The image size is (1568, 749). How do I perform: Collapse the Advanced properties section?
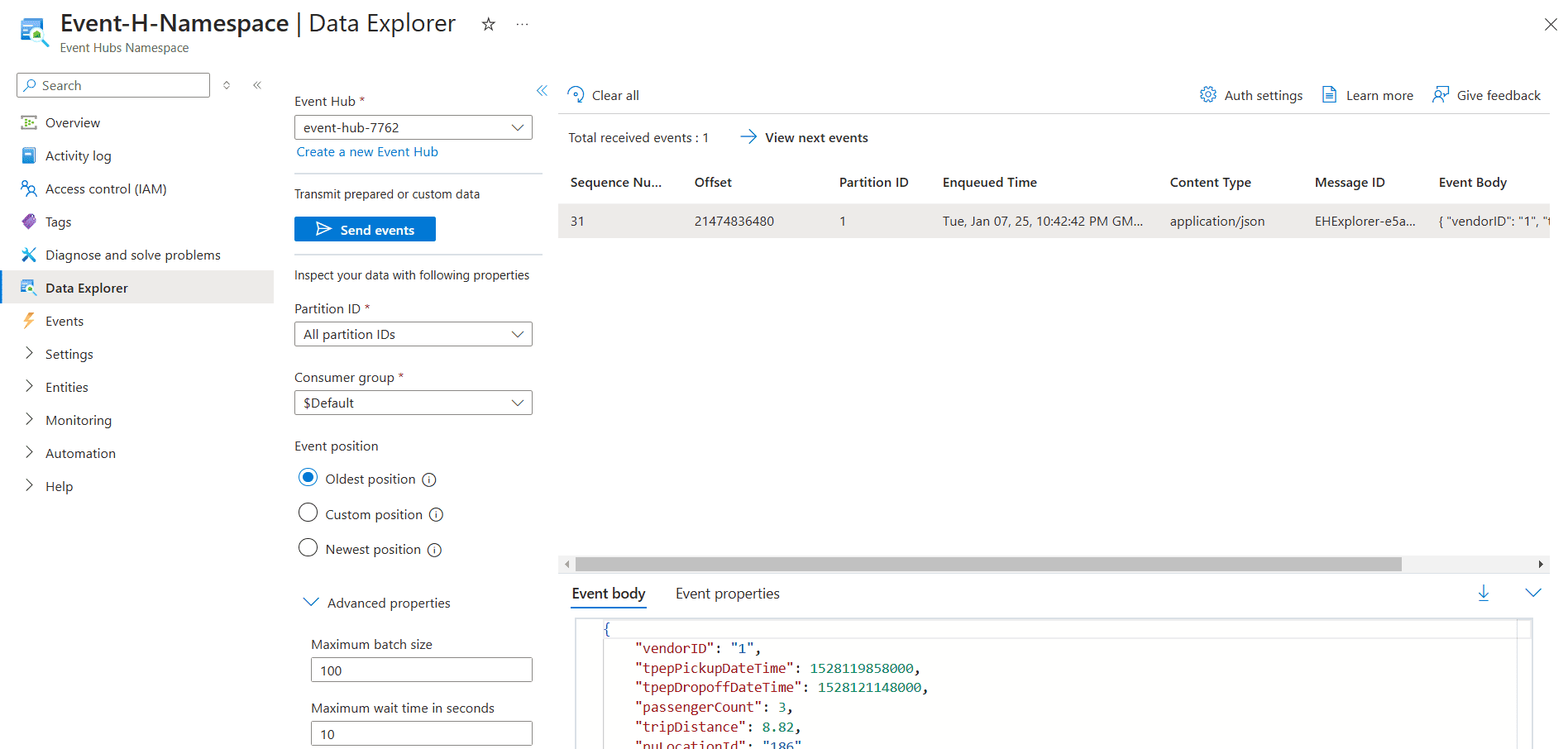pyautogui.click(x=311, y=603)
